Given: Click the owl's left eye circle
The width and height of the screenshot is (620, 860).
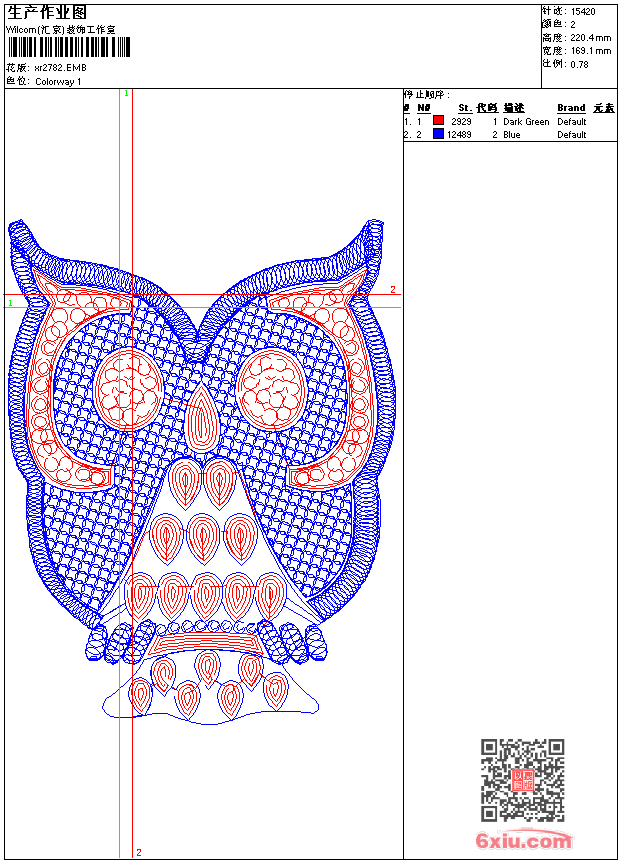Looking at the screenshot, I should (x=129, y=385).
